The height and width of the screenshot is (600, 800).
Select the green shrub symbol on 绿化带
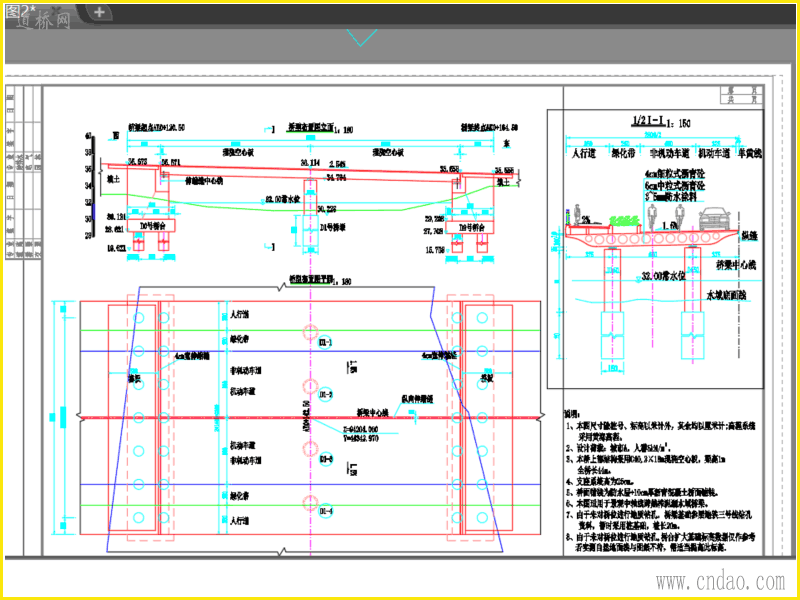coord(624,220)
